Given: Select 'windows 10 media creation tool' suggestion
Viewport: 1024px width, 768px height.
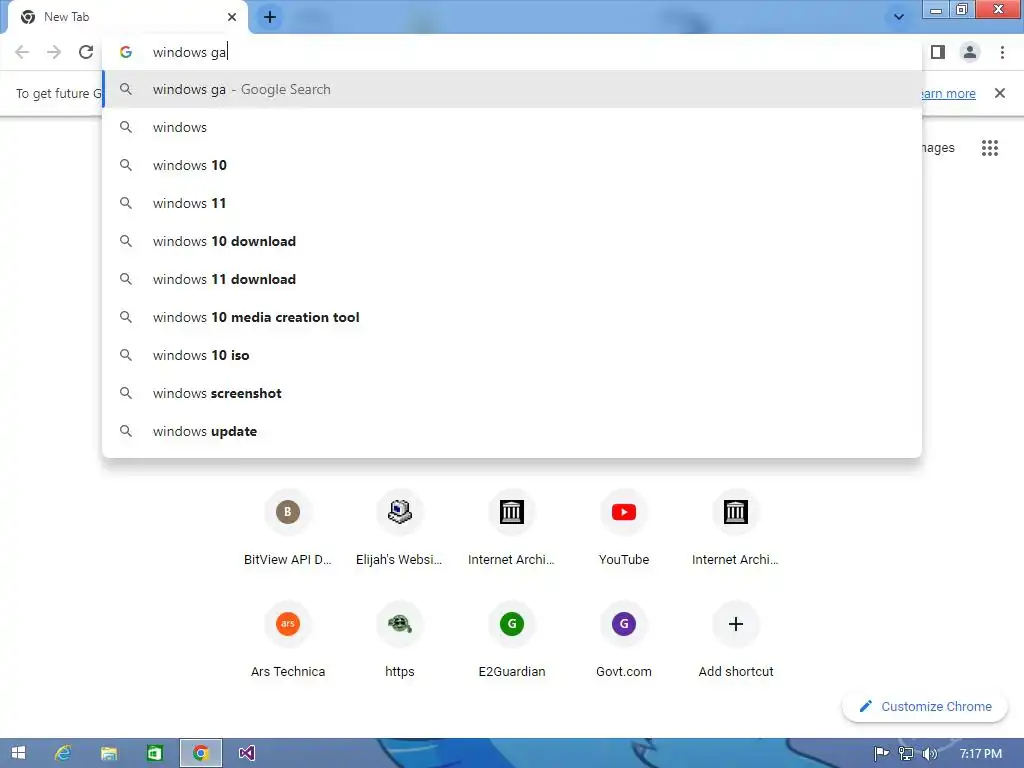Looking at the screenshot, I should 512,317.
